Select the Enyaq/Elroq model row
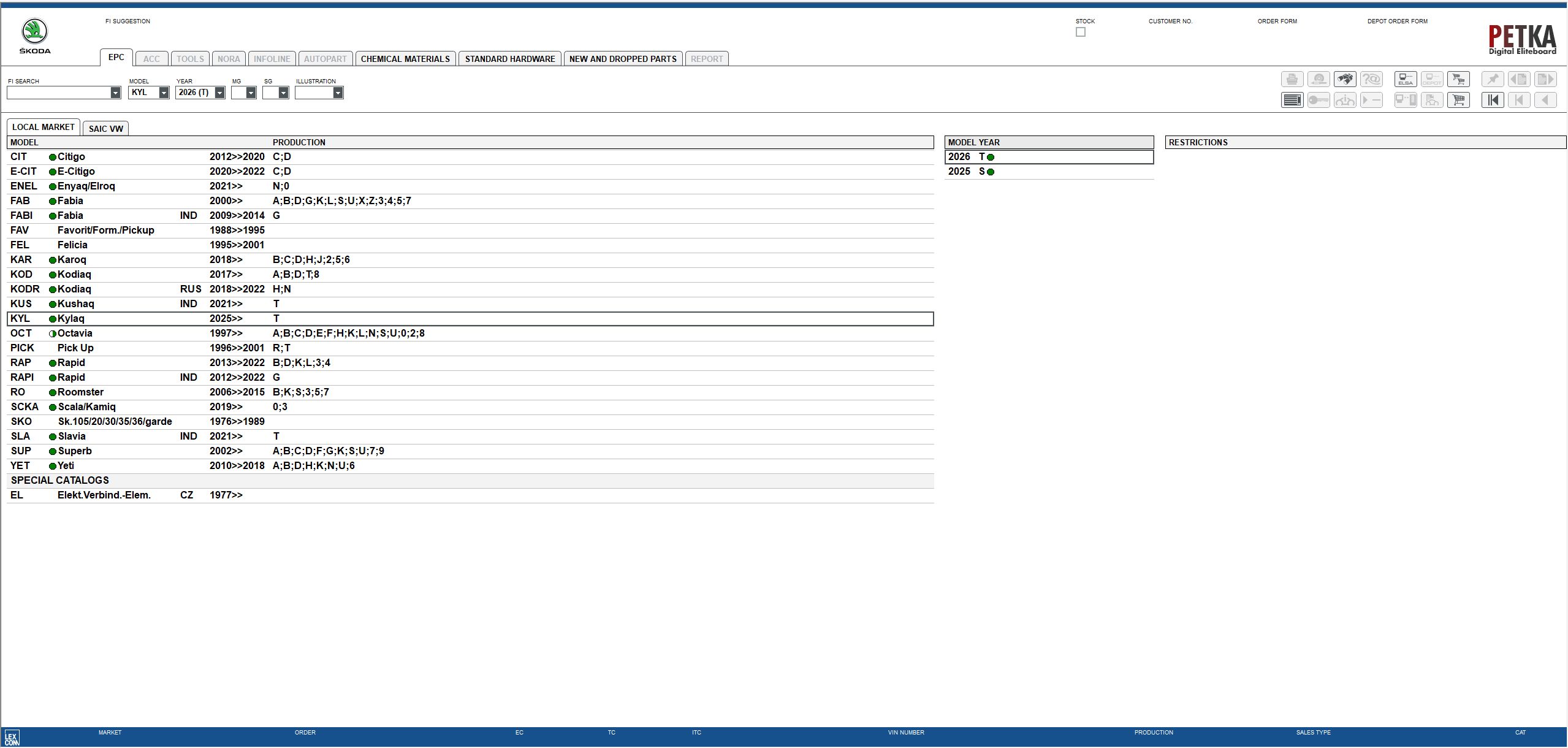This screenshot has height=748, width=1568. click(470, 186)
